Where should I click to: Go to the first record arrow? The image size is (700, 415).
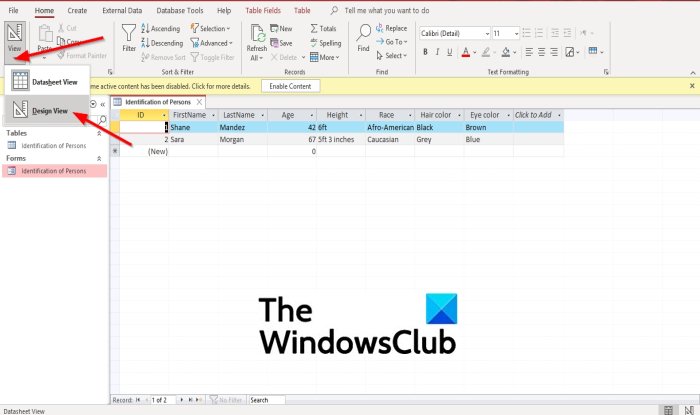(x=138, y=400)
